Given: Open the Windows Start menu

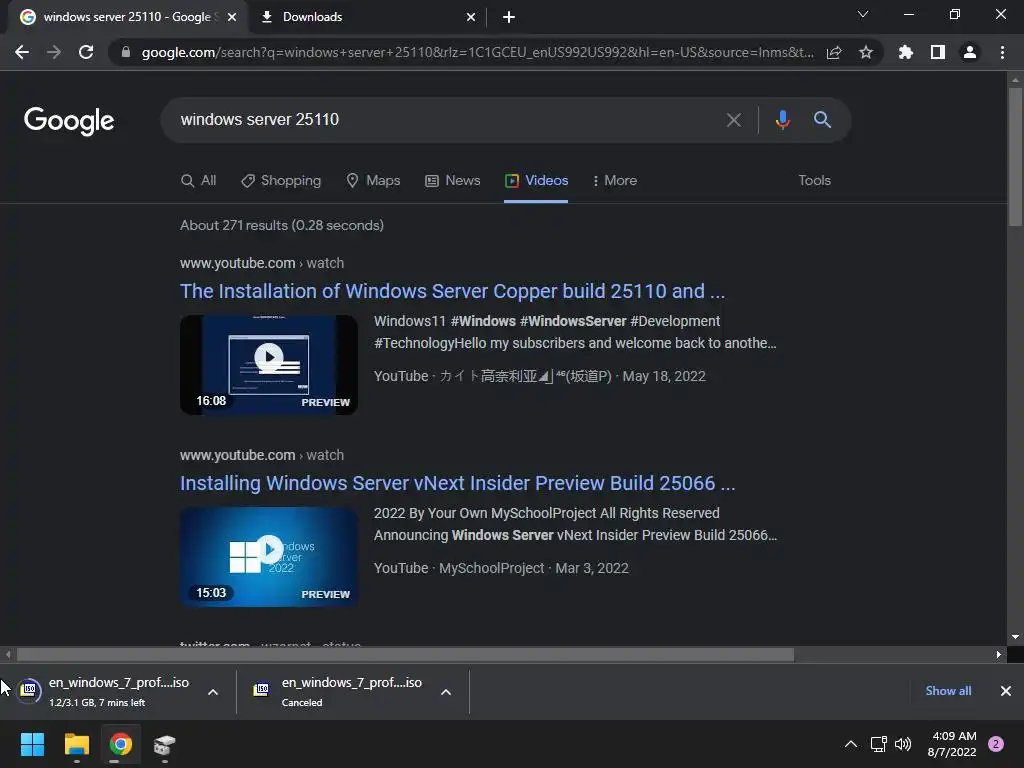Looking at the screenshot, I should tap(32, 744).
